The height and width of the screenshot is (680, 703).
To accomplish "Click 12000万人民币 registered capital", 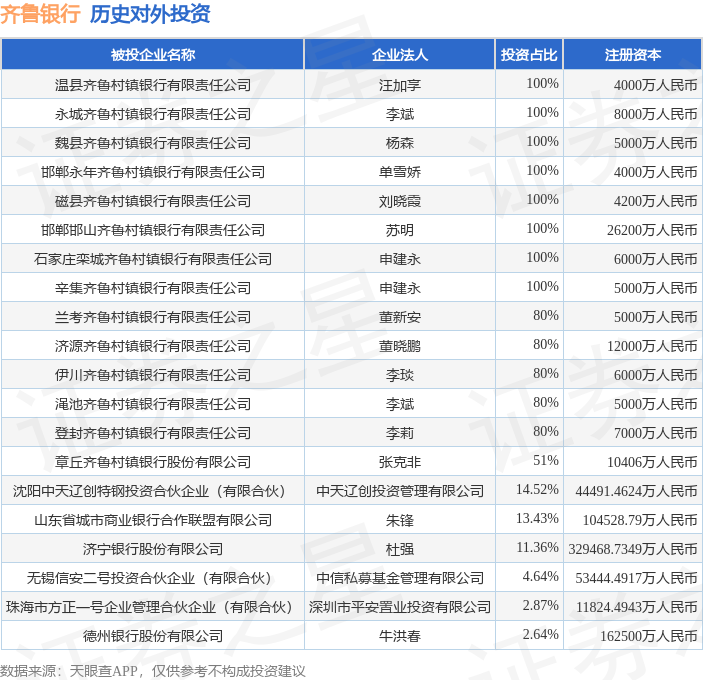I will click(652, 346).
